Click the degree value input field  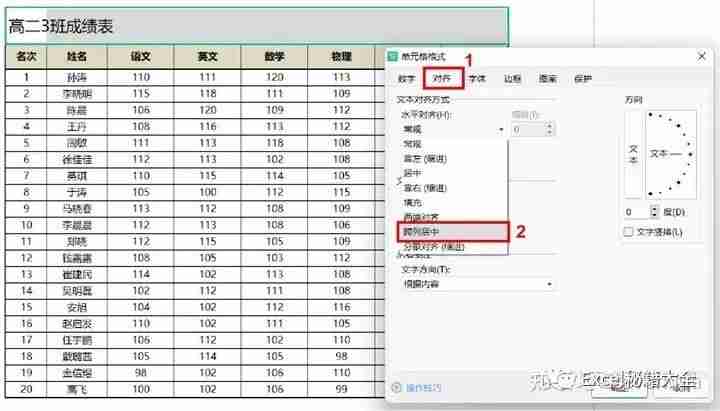[636, 212]
